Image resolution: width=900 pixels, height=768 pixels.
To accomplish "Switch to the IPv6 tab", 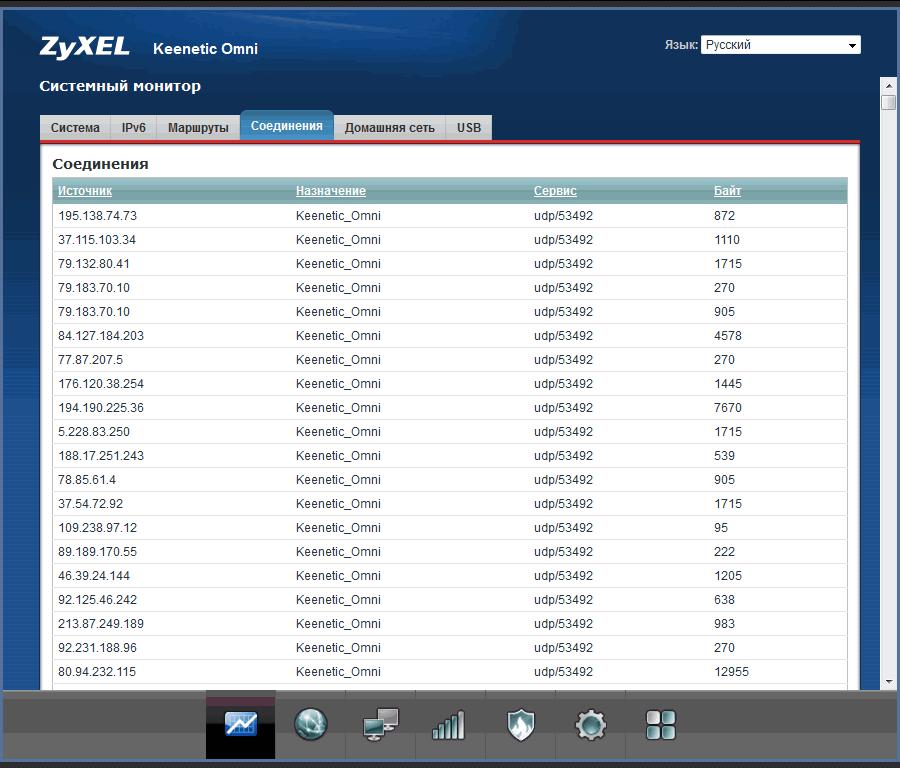I will pyautogui.click(x=134, y=128).
